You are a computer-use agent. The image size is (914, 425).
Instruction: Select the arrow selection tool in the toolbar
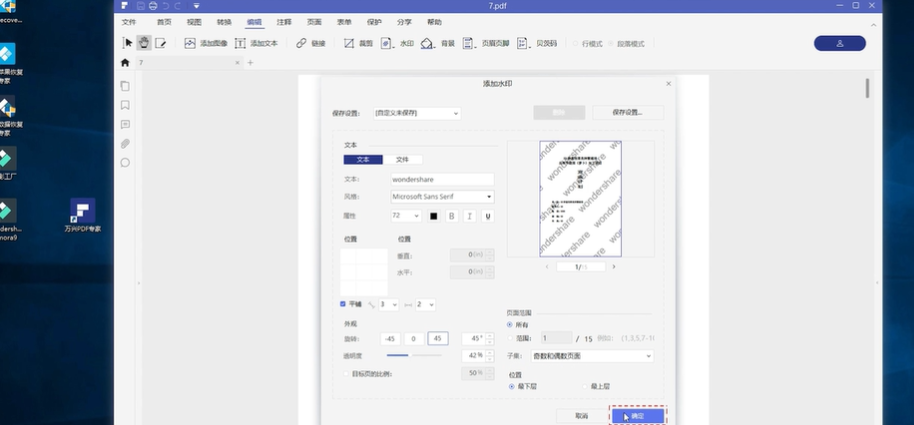(128, 43)
